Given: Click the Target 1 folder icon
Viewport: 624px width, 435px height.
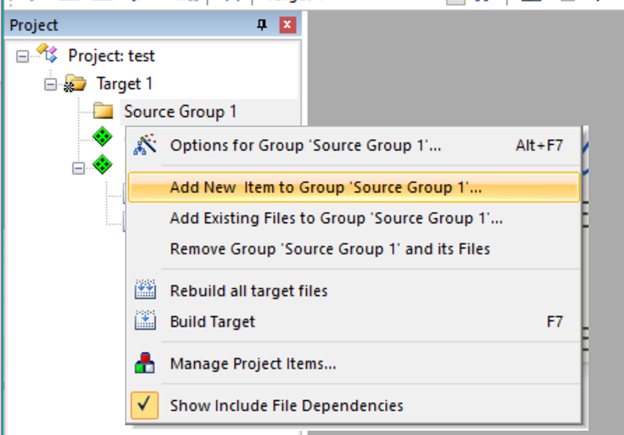Looking at the screenshot, I should pos(75,84).
